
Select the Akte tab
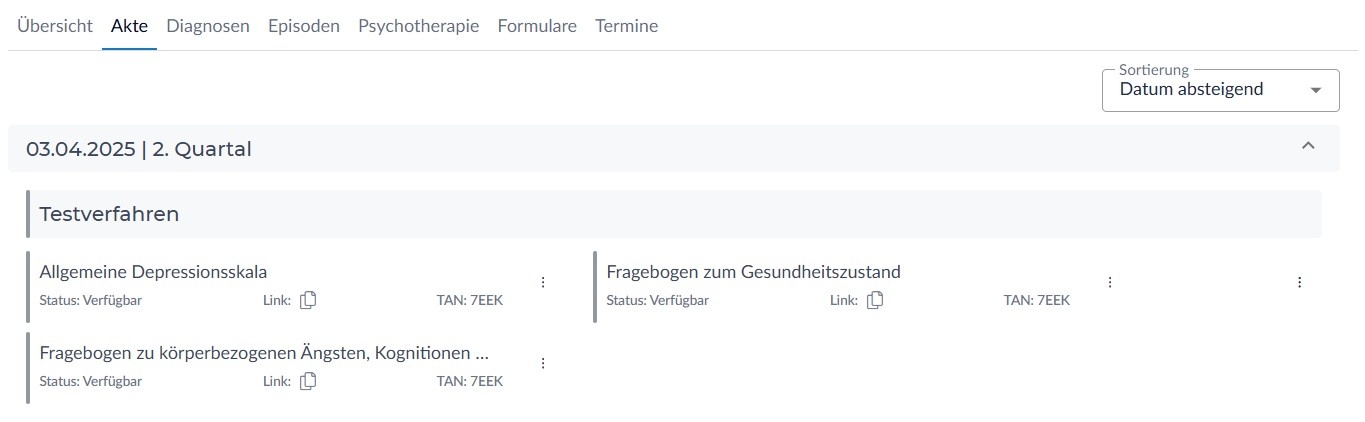point(129,26)
